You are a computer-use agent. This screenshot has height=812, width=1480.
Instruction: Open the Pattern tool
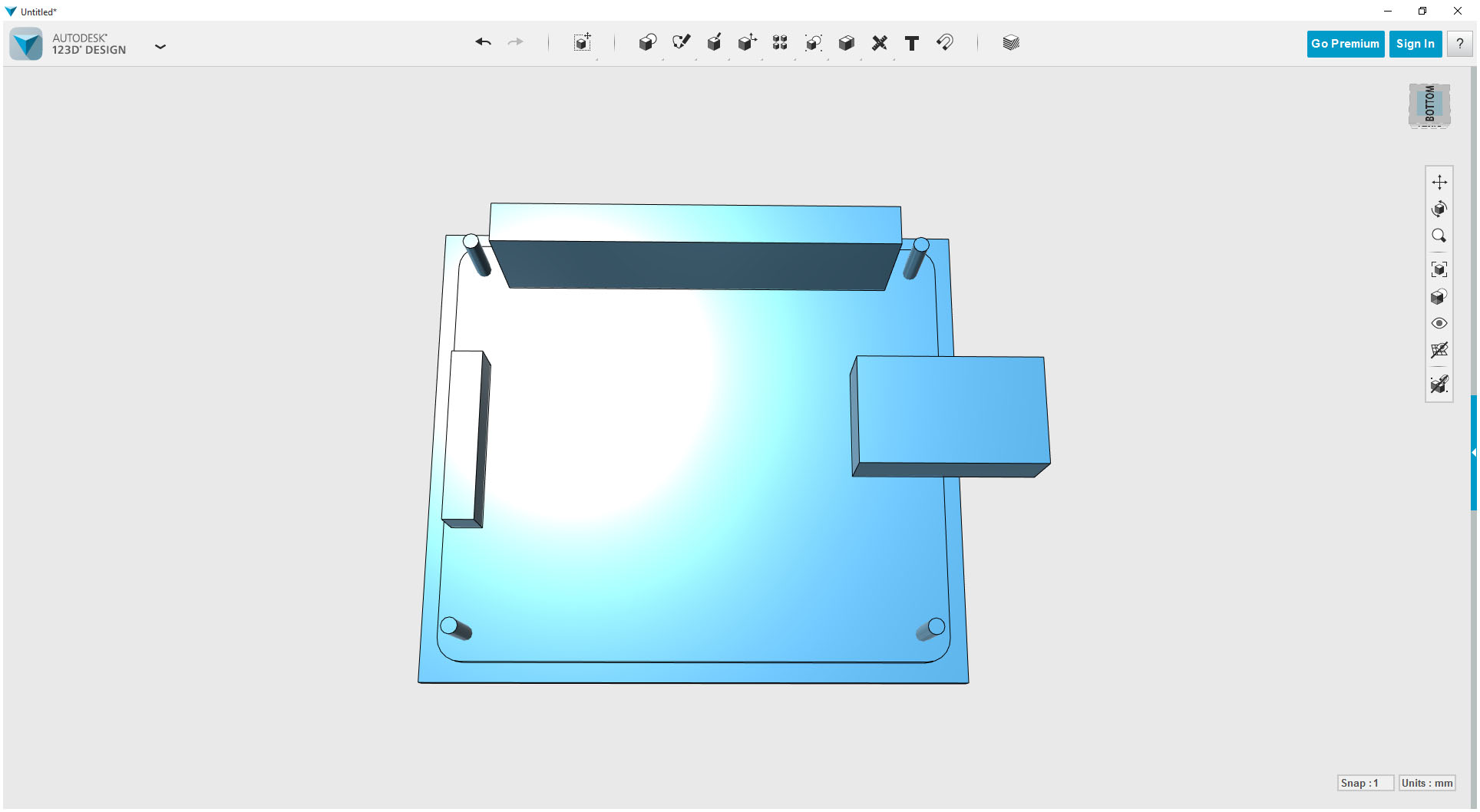click(780, 43)
